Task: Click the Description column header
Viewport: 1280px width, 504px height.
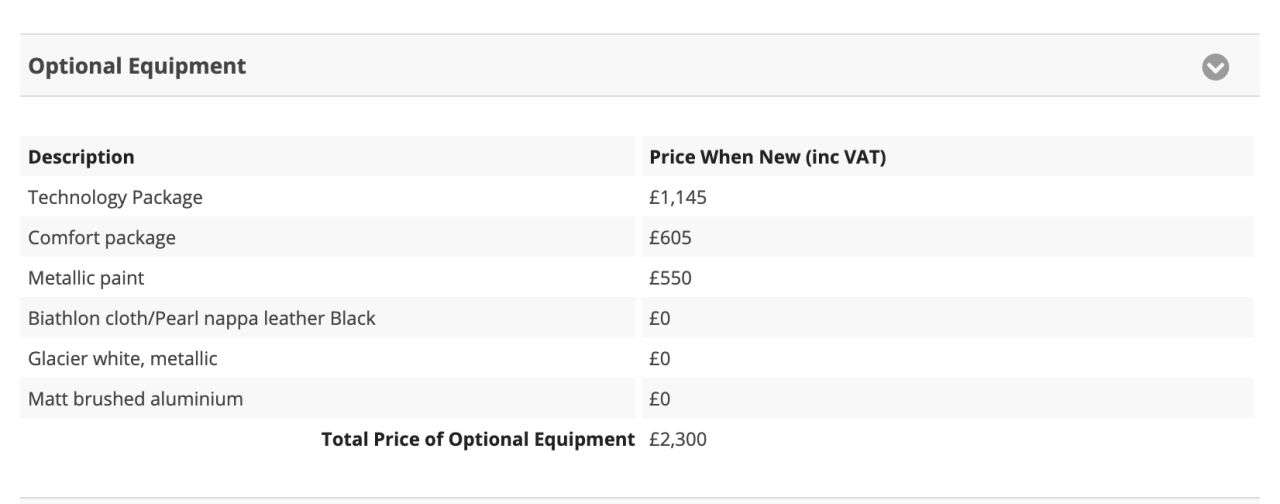Action: click(81, 157)
